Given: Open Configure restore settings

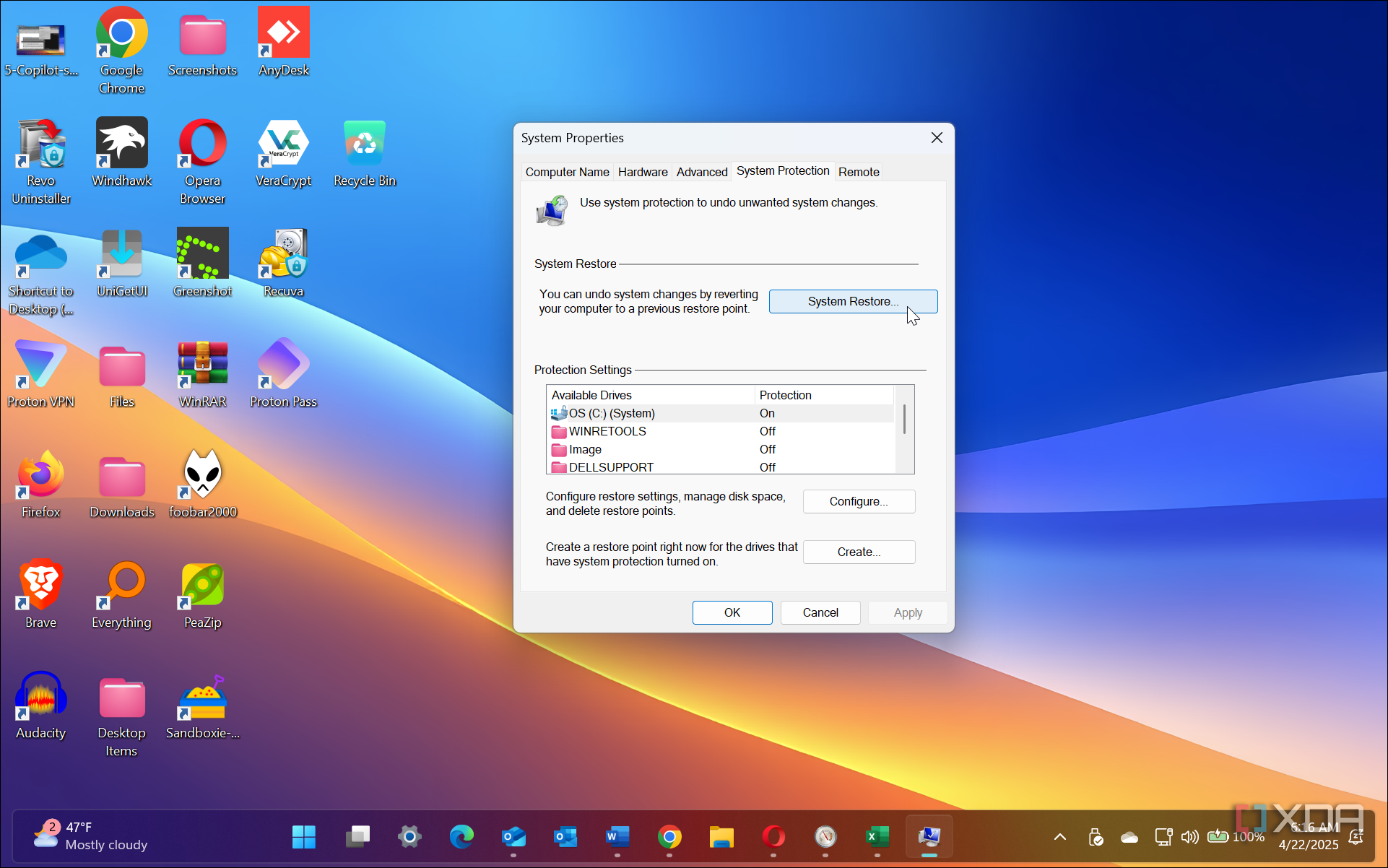Looking at the screenshot, I should click(x=859, y=501).
